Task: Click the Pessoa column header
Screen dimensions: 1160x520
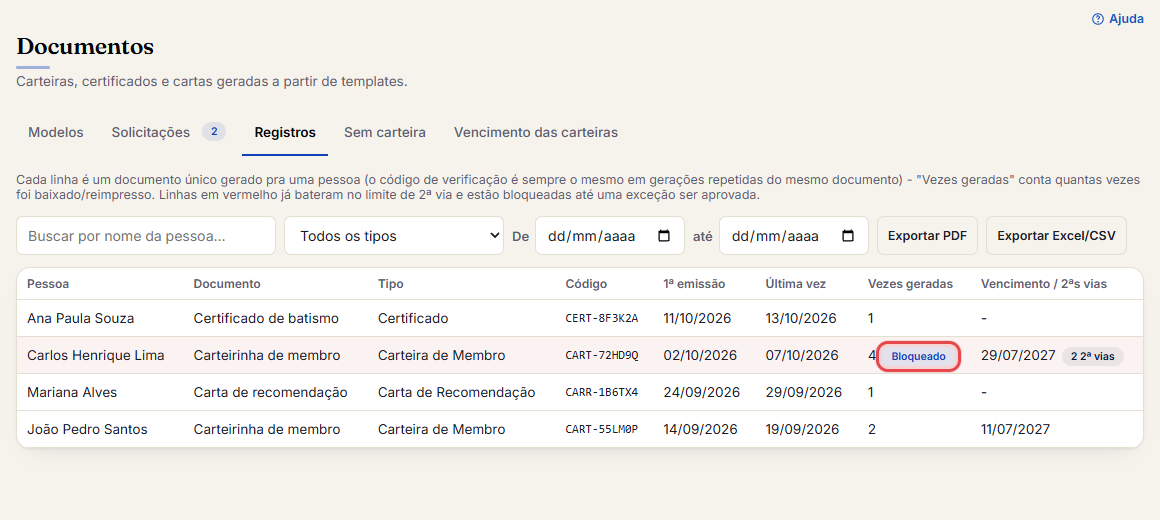Action: click(48, 284)
